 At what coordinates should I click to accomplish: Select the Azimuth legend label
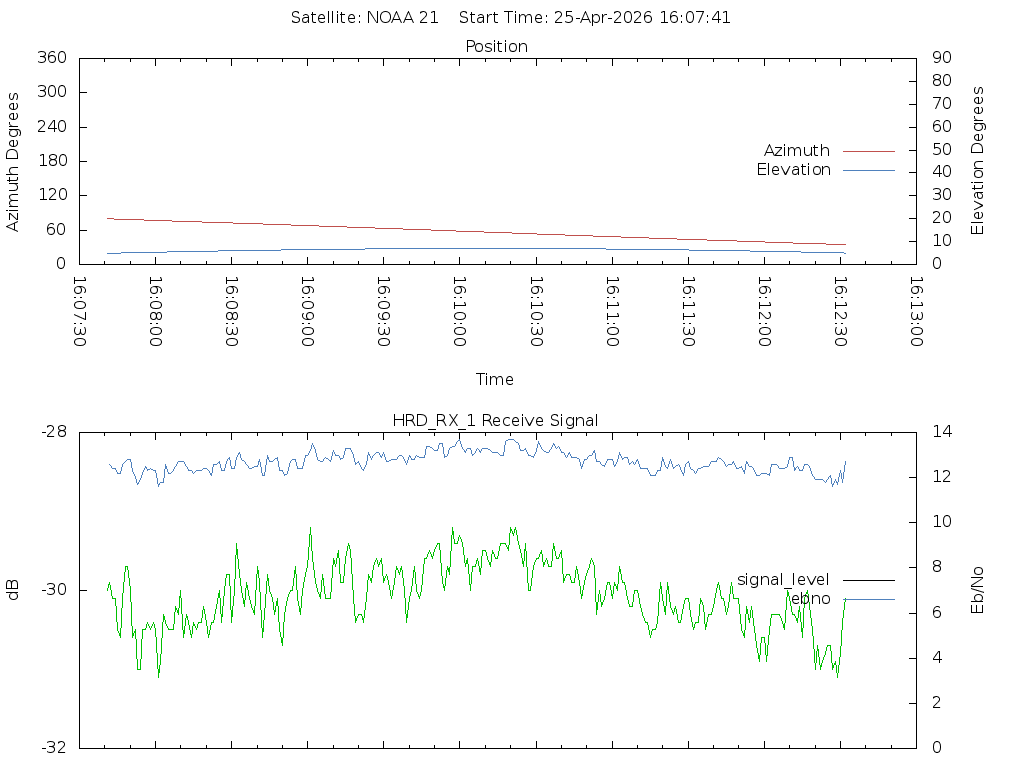[x=797, y=151]
